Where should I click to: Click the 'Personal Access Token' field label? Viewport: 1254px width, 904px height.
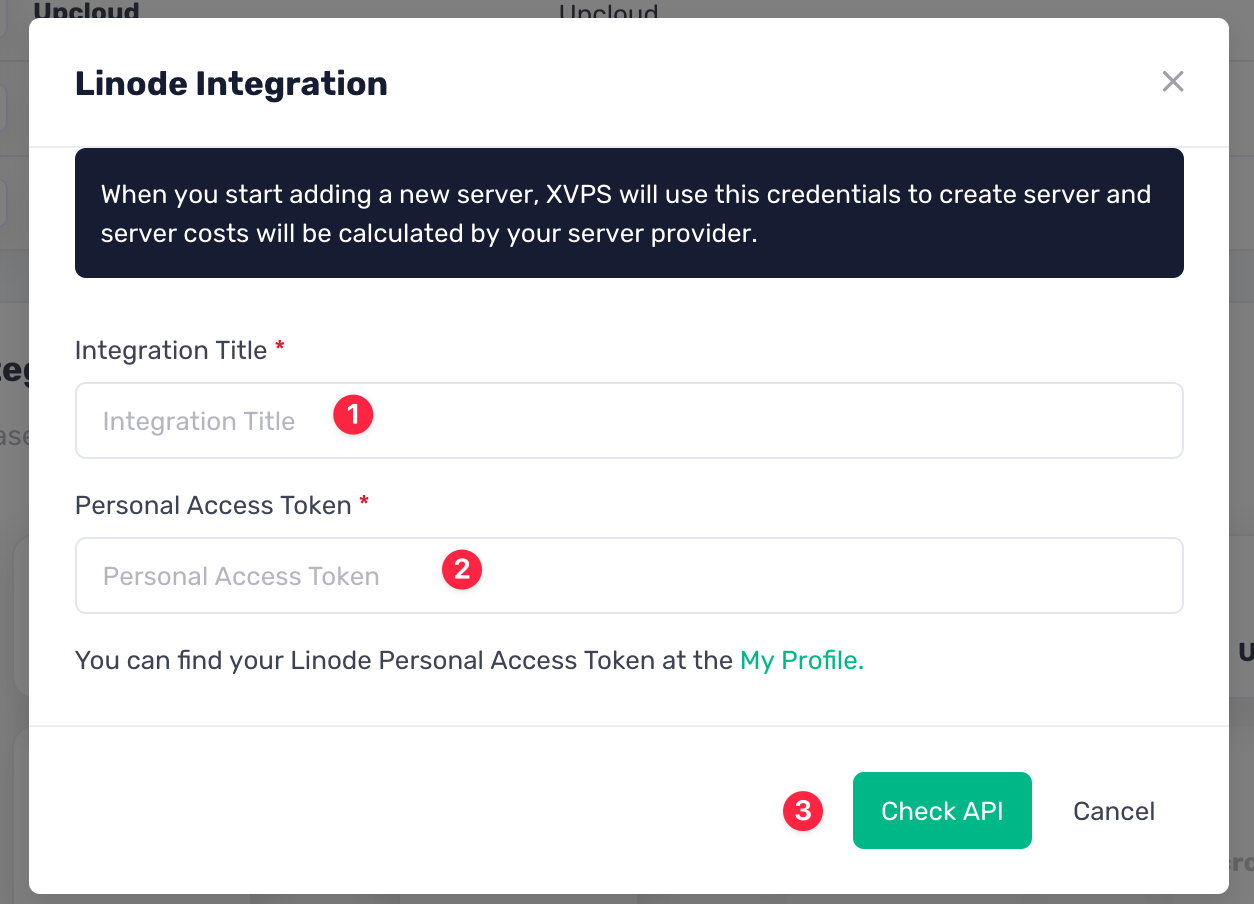click(213, 506)
